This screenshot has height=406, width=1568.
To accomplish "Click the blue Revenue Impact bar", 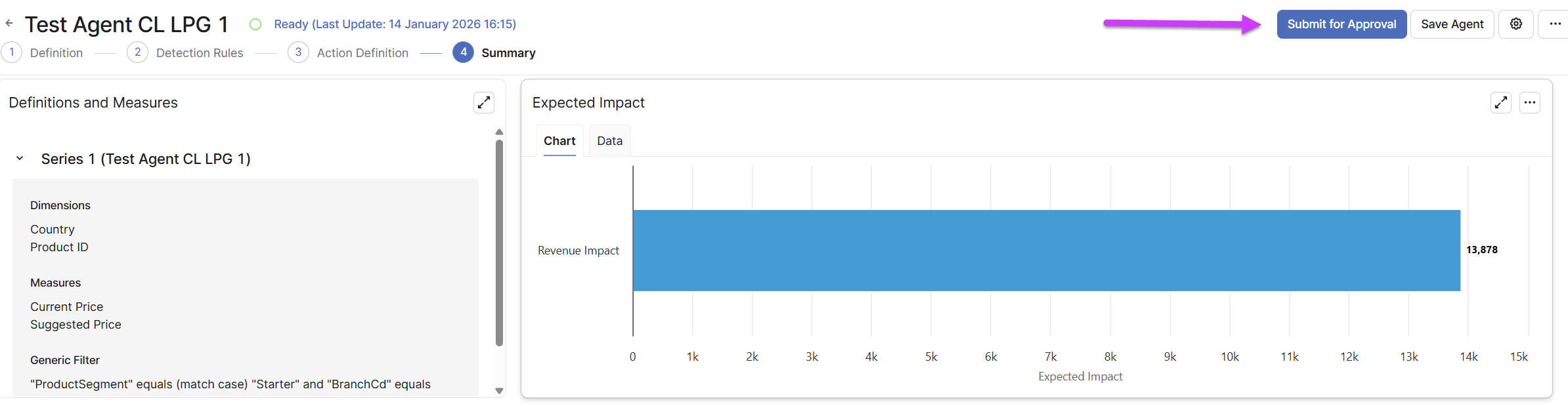I will coord(1046,251).
